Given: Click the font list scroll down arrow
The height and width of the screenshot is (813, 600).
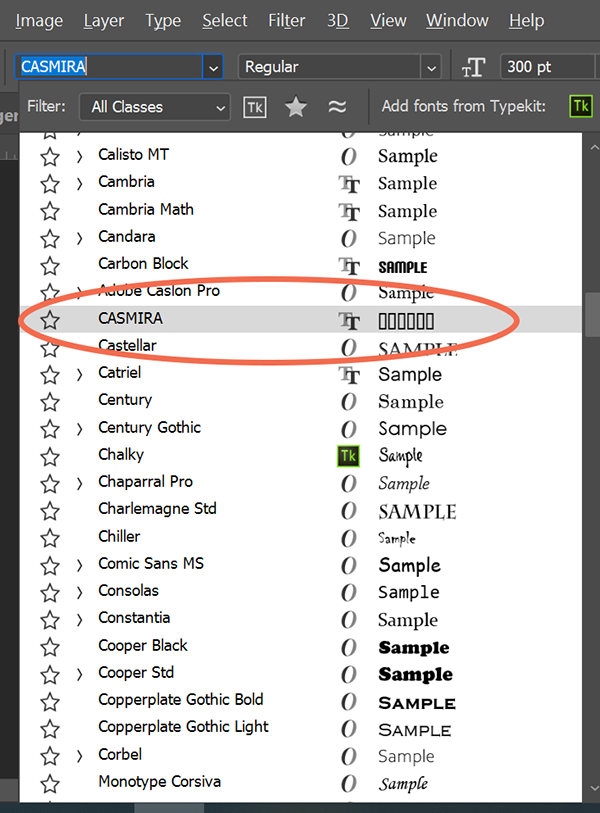Looking at the screenshot, I should [x=594, y=789].
